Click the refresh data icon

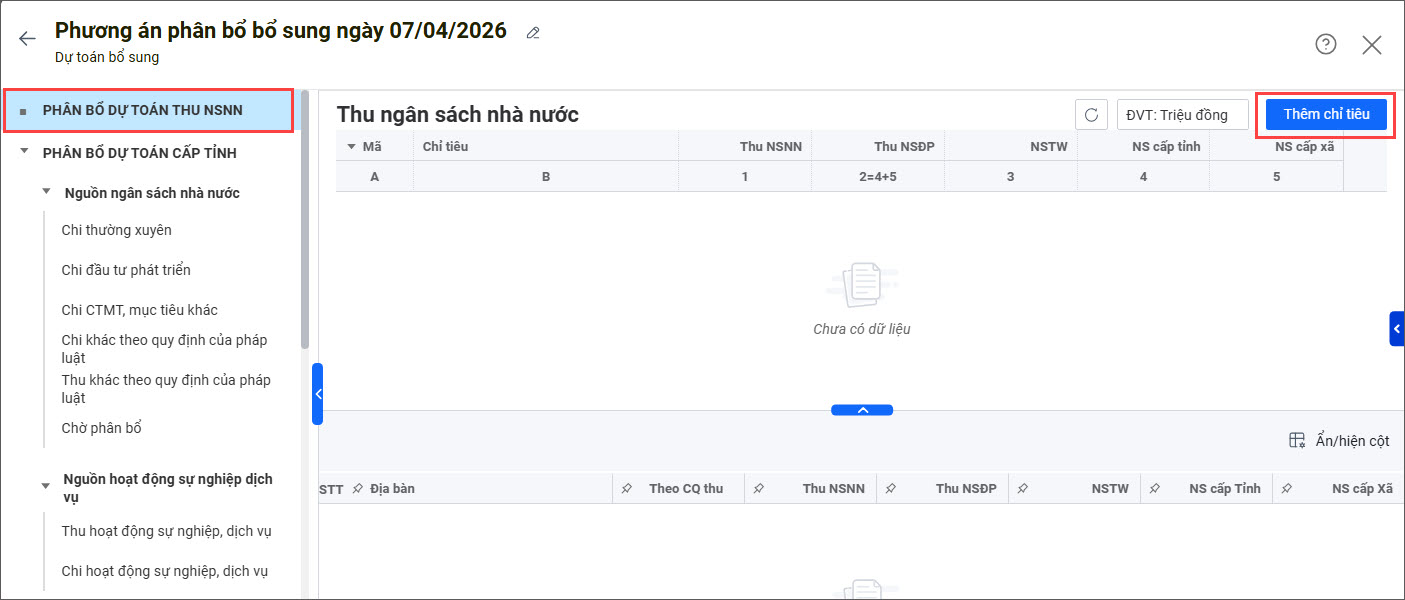pos(1091,115)
